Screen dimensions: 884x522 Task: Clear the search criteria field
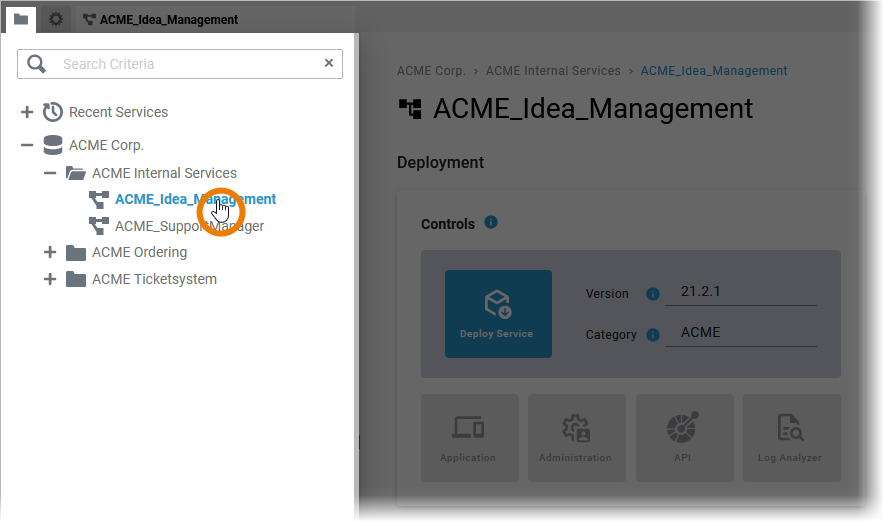328,63
